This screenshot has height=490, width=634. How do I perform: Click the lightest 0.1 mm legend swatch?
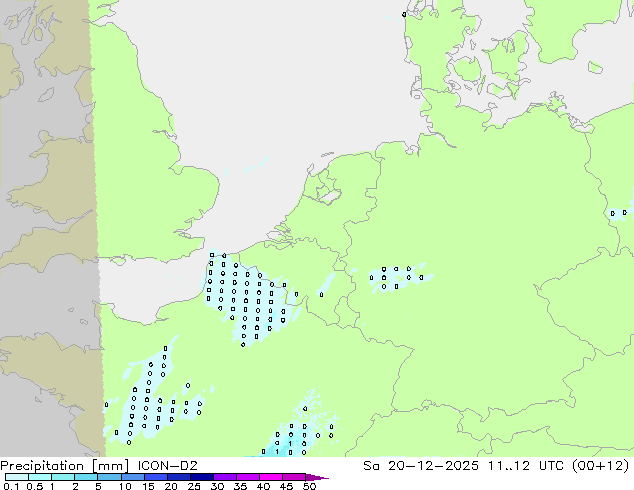pyautogui.click(x=17, y=477)
